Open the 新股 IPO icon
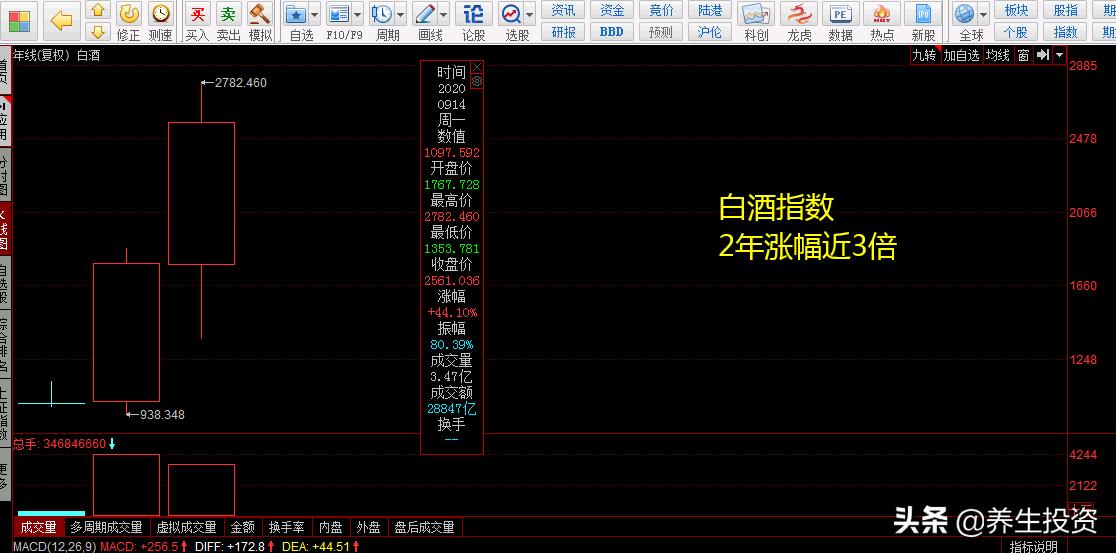1116x553 pixels. click(x=923, y=14)
